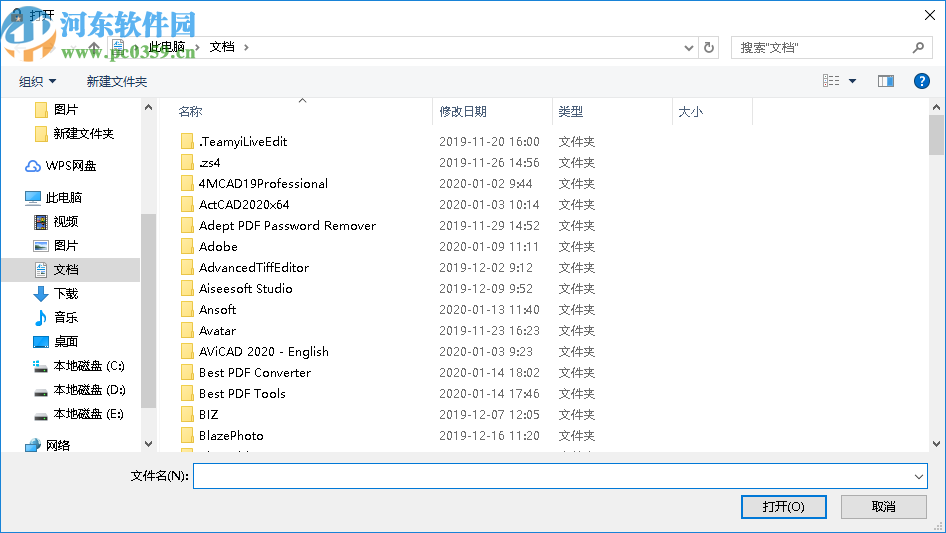Select 新建文件夹 in the navigation pane
Image resolution: width=946 pixels, height=533 pixels.
[83, 134]
